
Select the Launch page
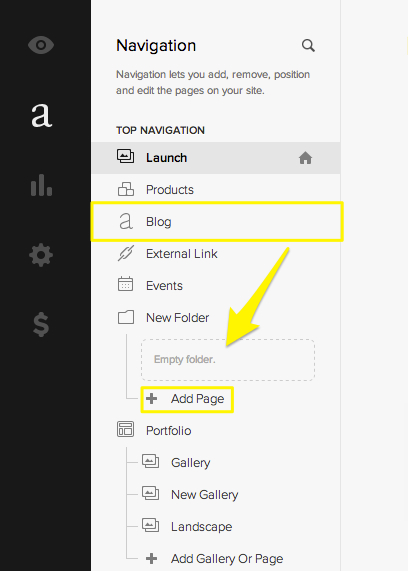click(x=216, y=158)
